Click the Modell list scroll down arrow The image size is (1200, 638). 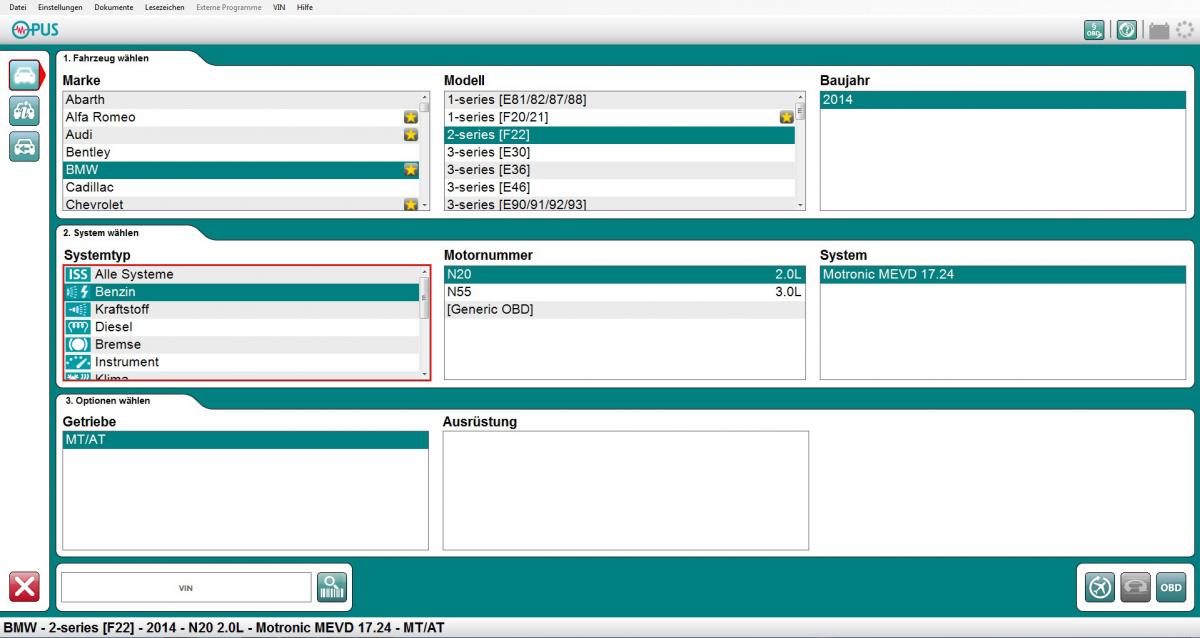pyautogui.click(x=800, y=205)
